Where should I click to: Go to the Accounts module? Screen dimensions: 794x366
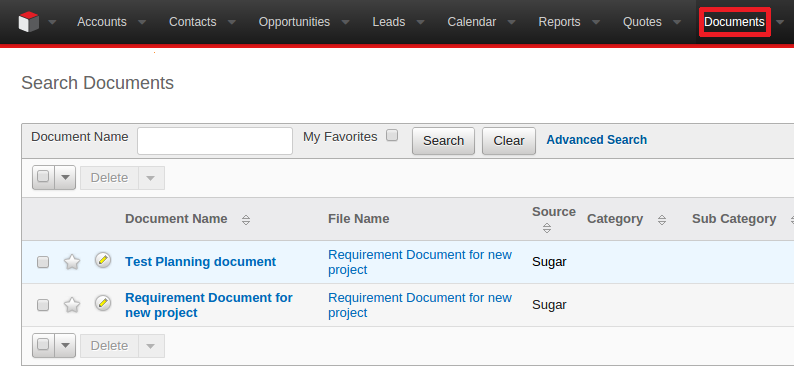point(102,22)
